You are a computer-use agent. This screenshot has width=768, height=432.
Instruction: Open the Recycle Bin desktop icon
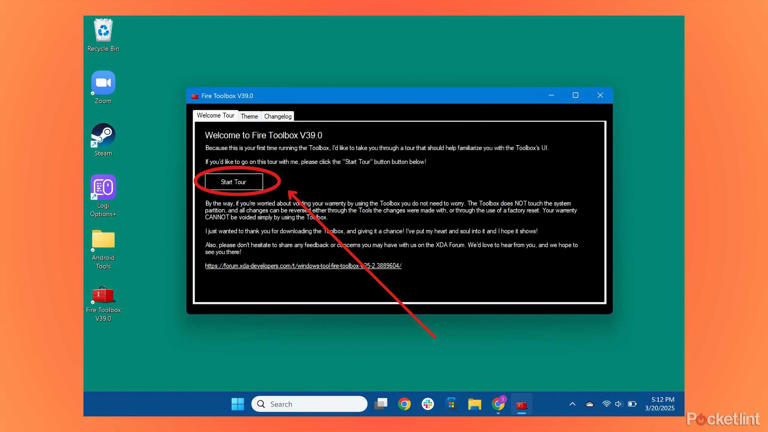click(103, 34)
